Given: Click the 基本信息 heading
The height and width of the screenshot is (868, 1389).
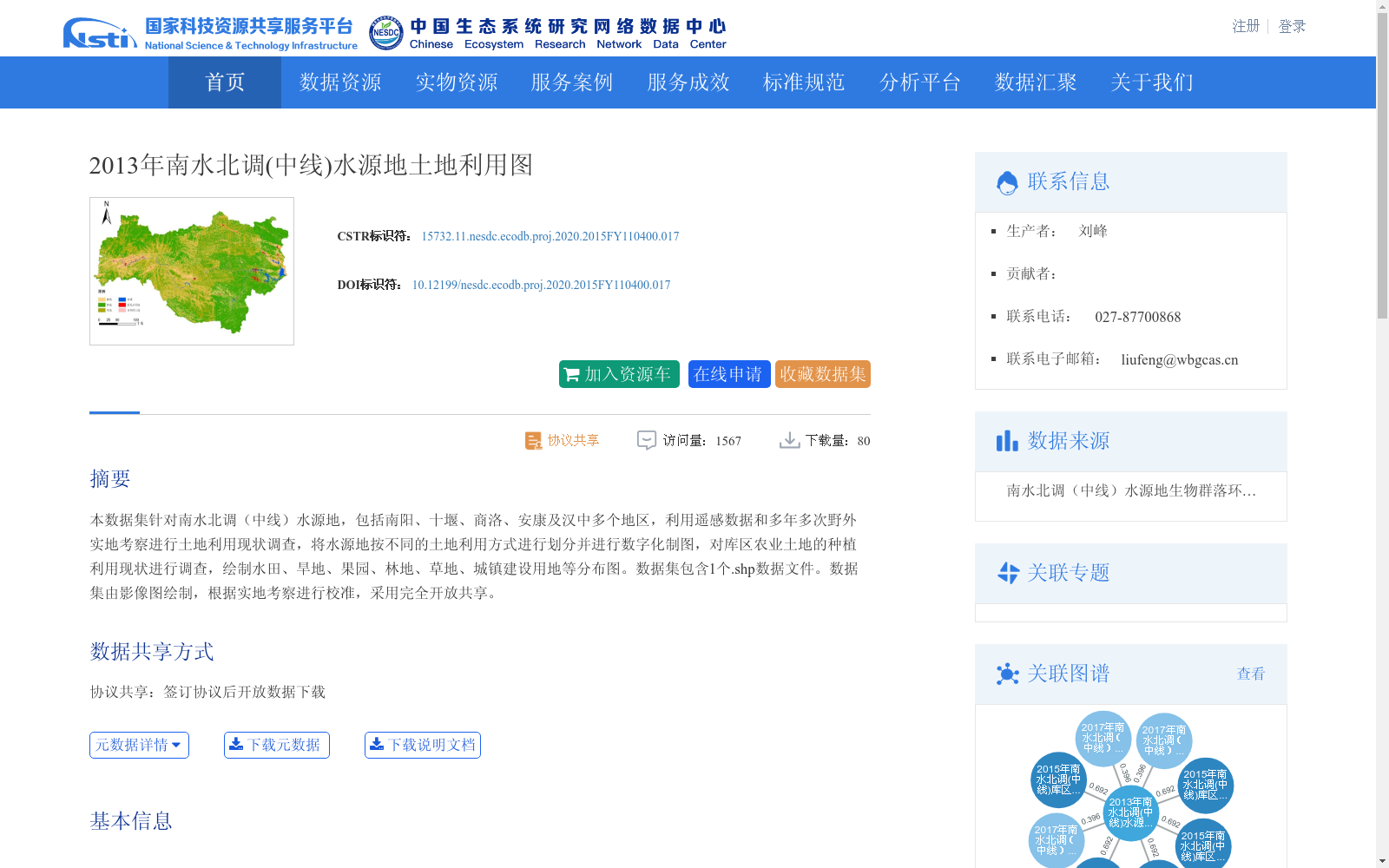Looking at the screenshot, I should 131,820.
